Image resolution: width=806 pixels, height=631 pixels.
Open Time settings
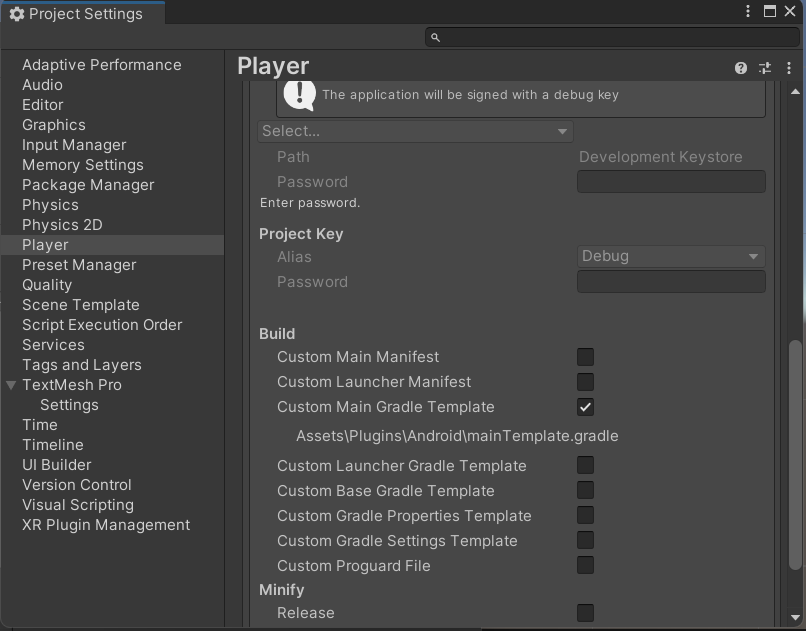(40, 425)
